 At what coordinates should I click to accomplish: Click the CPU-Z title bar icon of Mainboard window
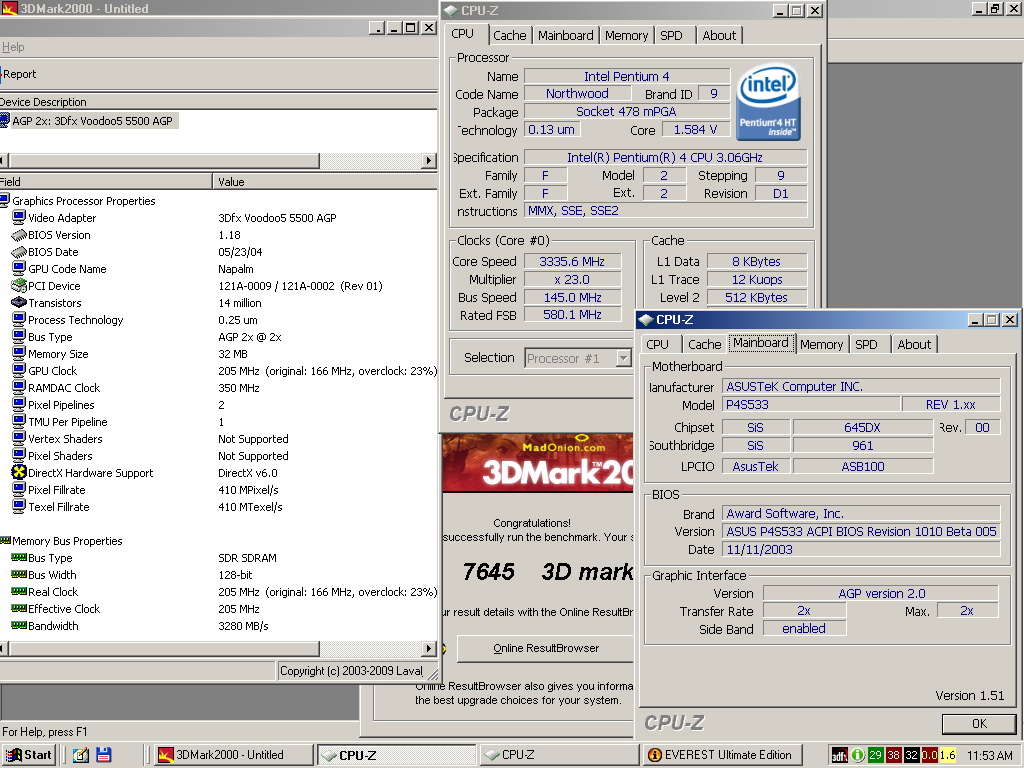647,319
